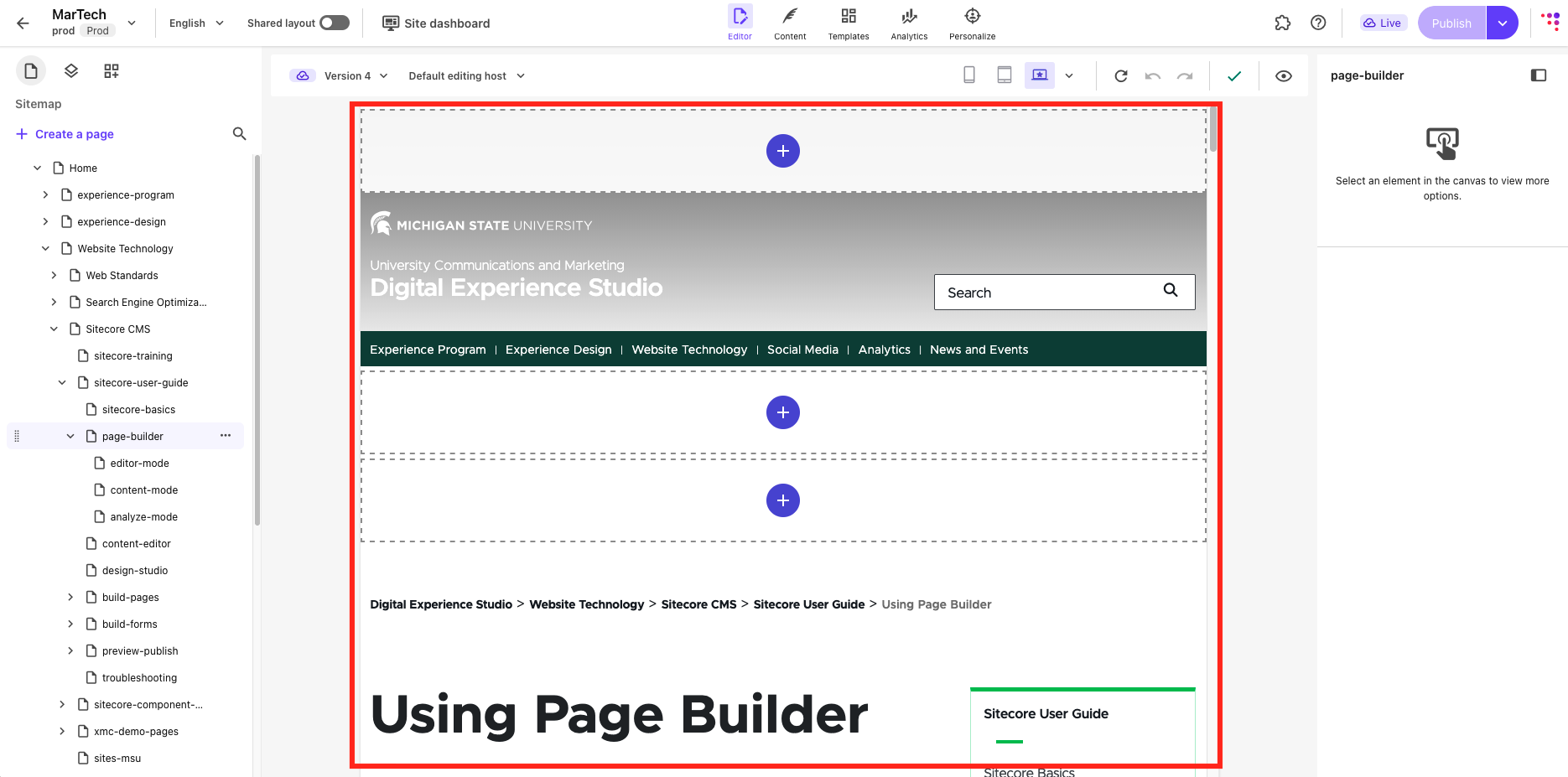Screen dimensions: 1568x777
Task: Expand the build-pages tree node
Action: pos(70,597)
